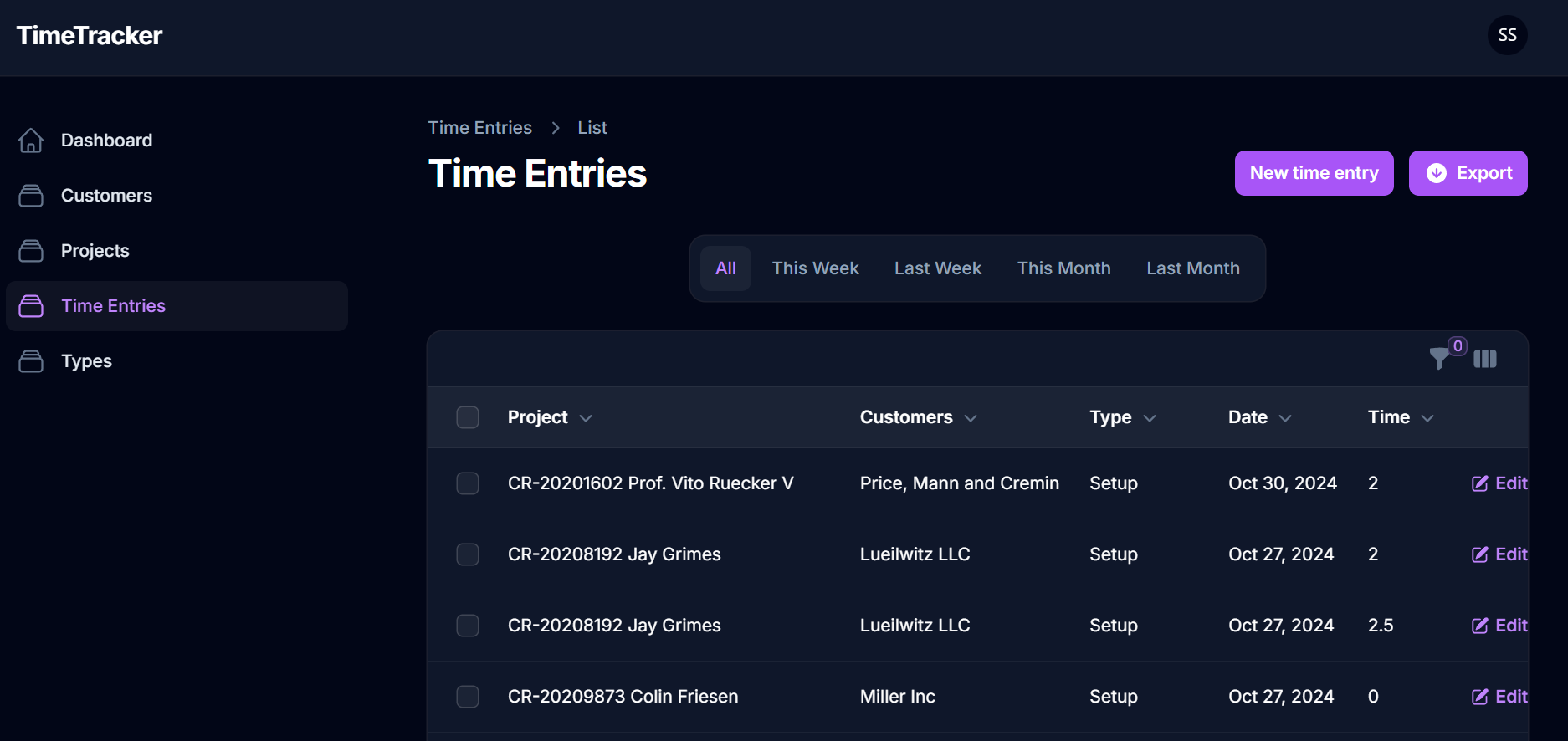Click the Customers sidebar icon

[x=31, y=196]
